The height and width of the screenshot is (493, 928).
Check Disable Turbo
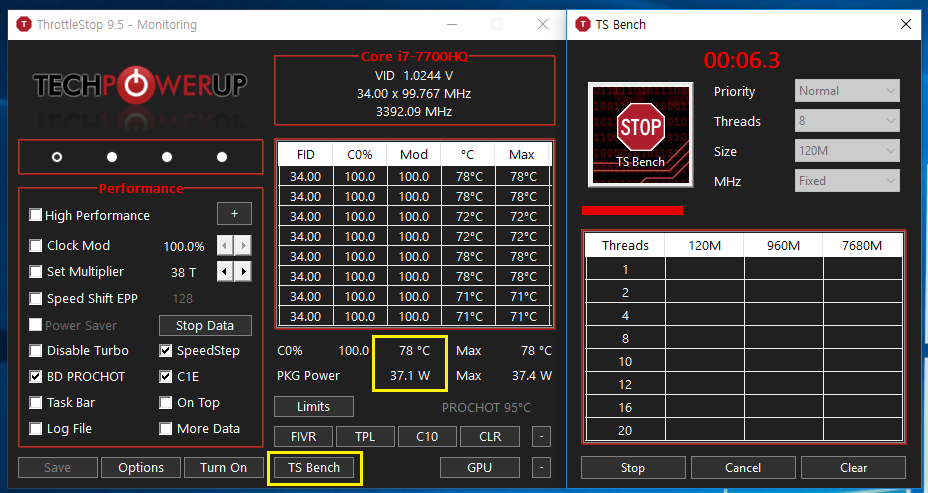coord(36,350)
